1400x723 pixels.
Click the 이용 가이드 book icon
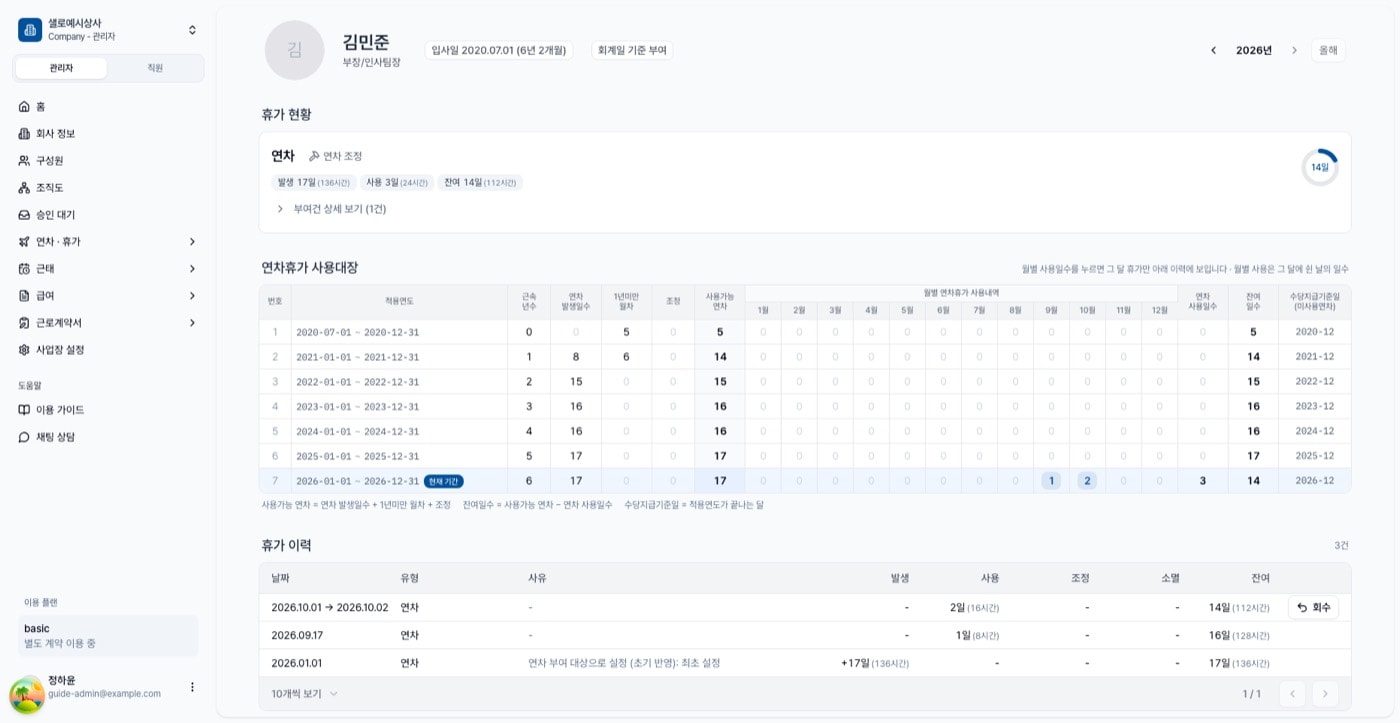click(x=25, y=409)
